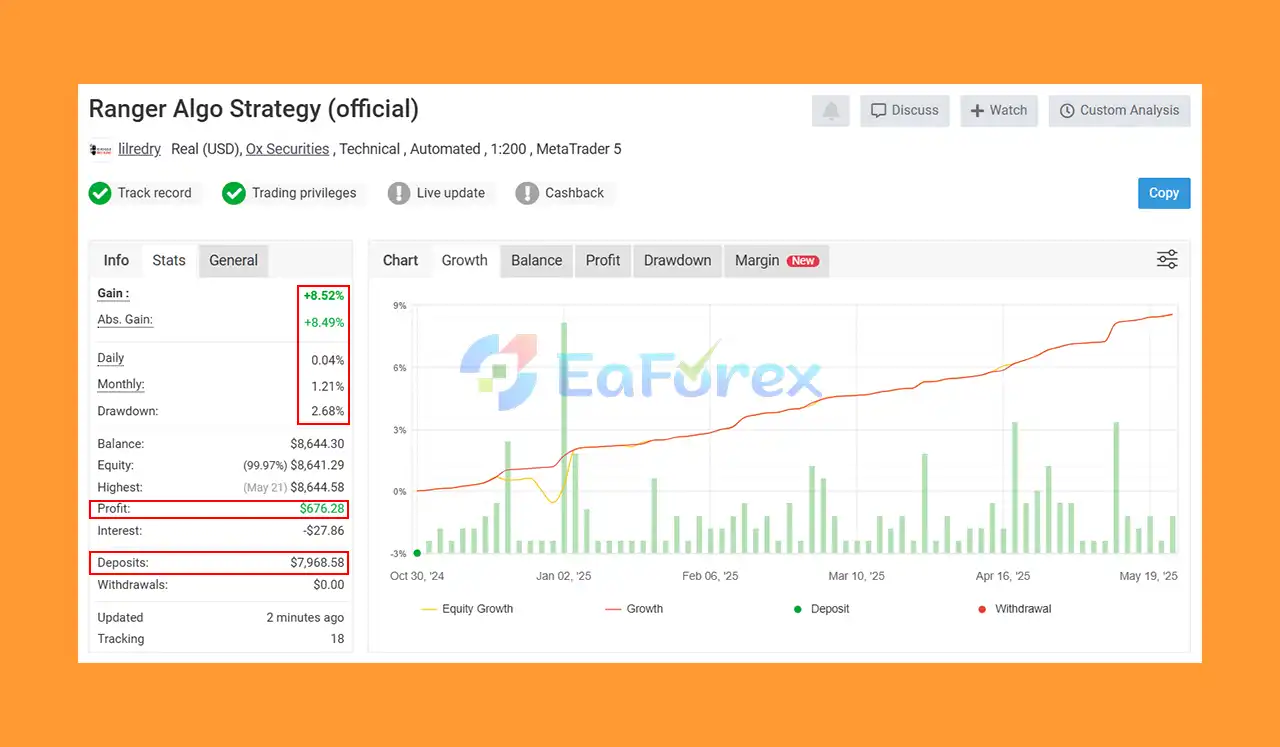1280x747 pixels.
Task: Click the Track record label
Action: pos(154,193)
